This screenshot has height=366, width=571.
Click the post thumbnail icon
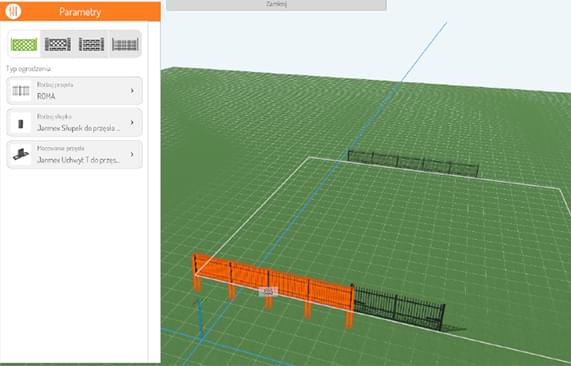pyautogui.click(x=21, y=124)
